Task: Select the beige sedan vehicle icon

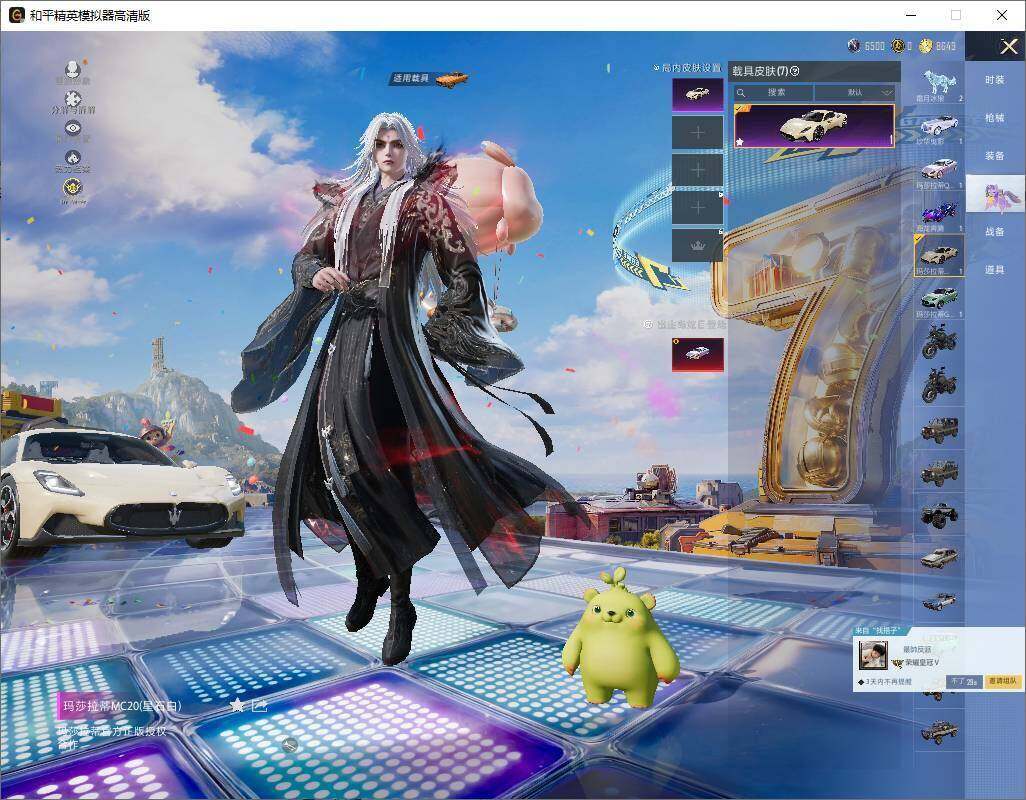Action: pos(939,557)
